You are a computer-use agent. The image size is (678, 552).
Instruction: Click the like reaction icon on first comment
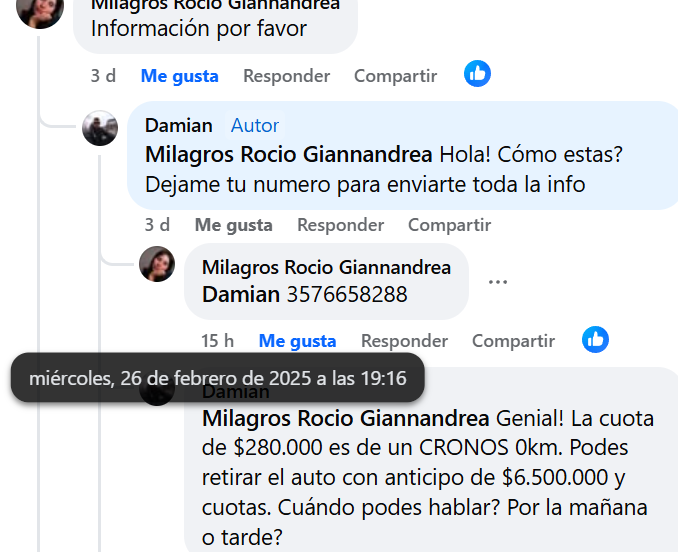[477, 73]
